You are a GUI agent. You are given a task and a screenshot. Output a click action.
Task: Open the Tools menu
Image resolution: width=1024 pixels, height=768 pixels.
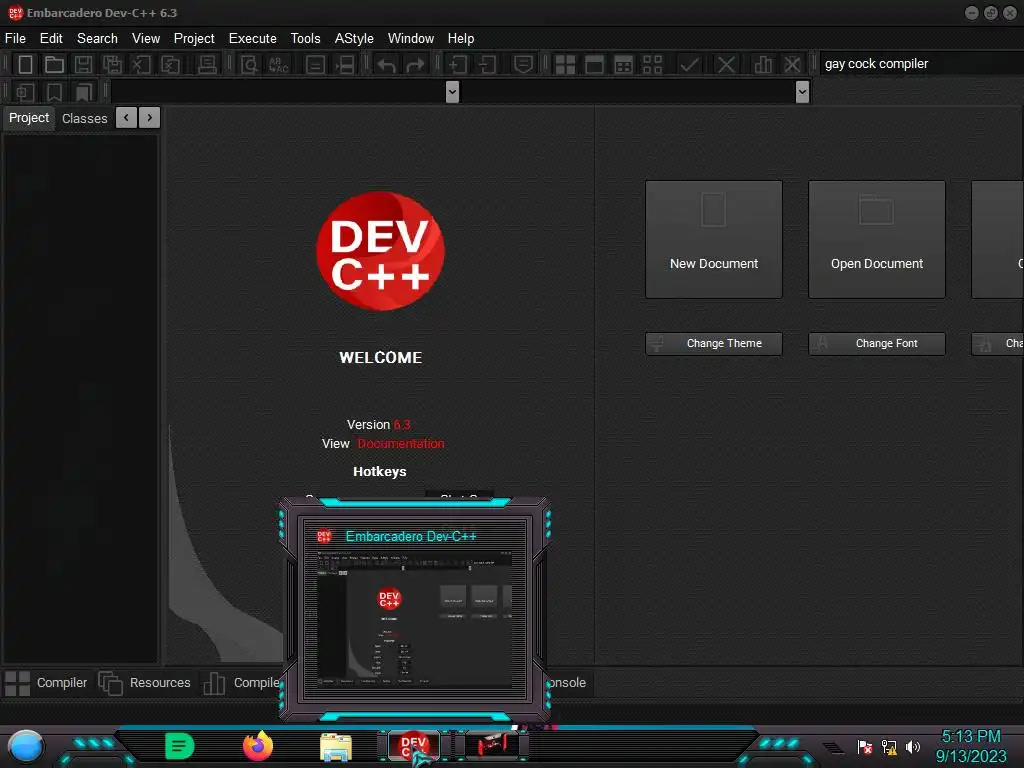(x=305, y=39)
